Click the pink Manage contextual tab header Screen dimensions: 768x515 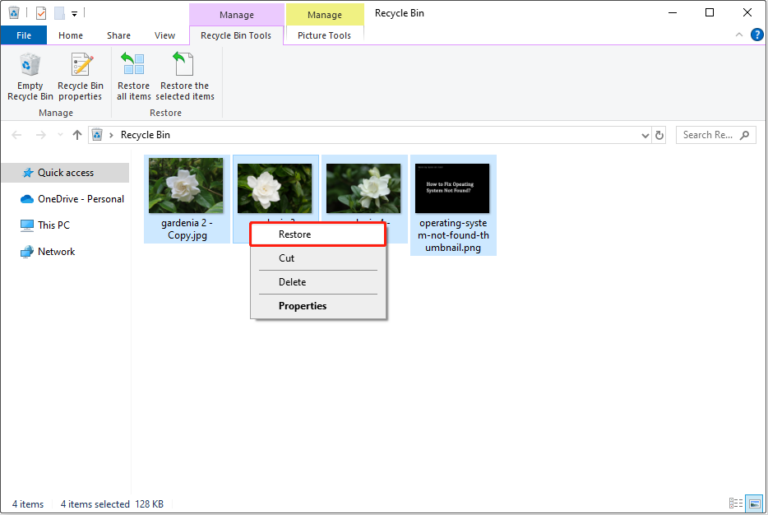coord(237,15)
